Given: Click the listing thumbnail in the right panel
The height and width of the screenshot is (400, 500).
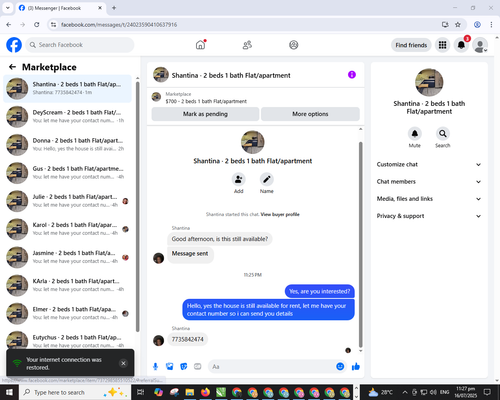Looking at the screenshot, I should pyautogui.click(x=429, y=82).
